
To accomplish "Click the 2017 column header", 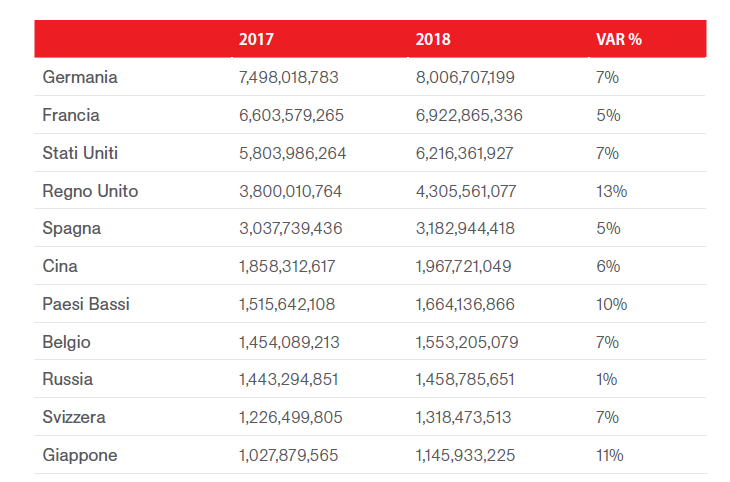I will [x=256, y=40].
